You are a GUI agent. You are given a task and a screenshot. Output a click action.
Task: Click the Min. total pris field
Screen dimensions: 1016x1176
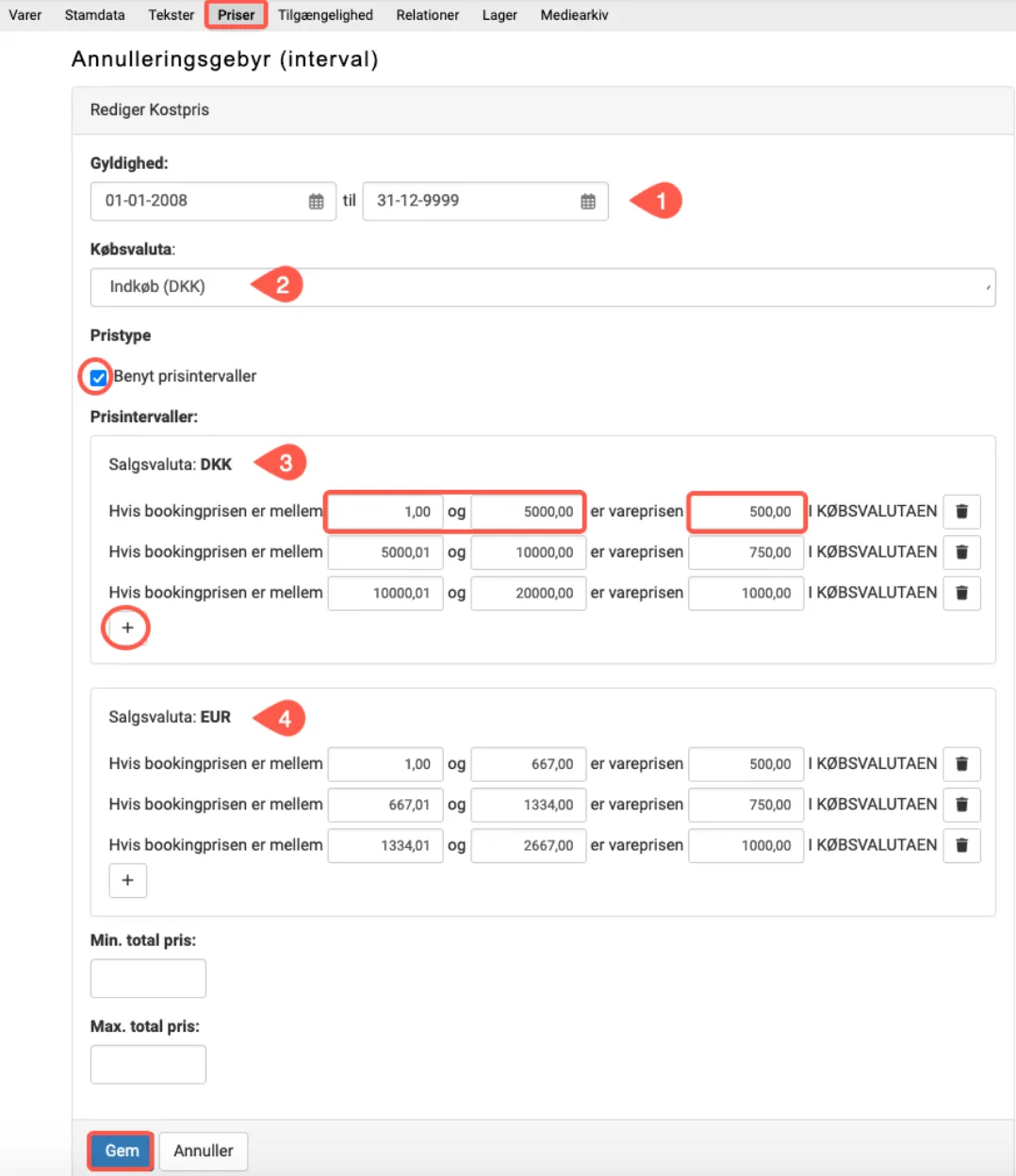click(148, 978)
